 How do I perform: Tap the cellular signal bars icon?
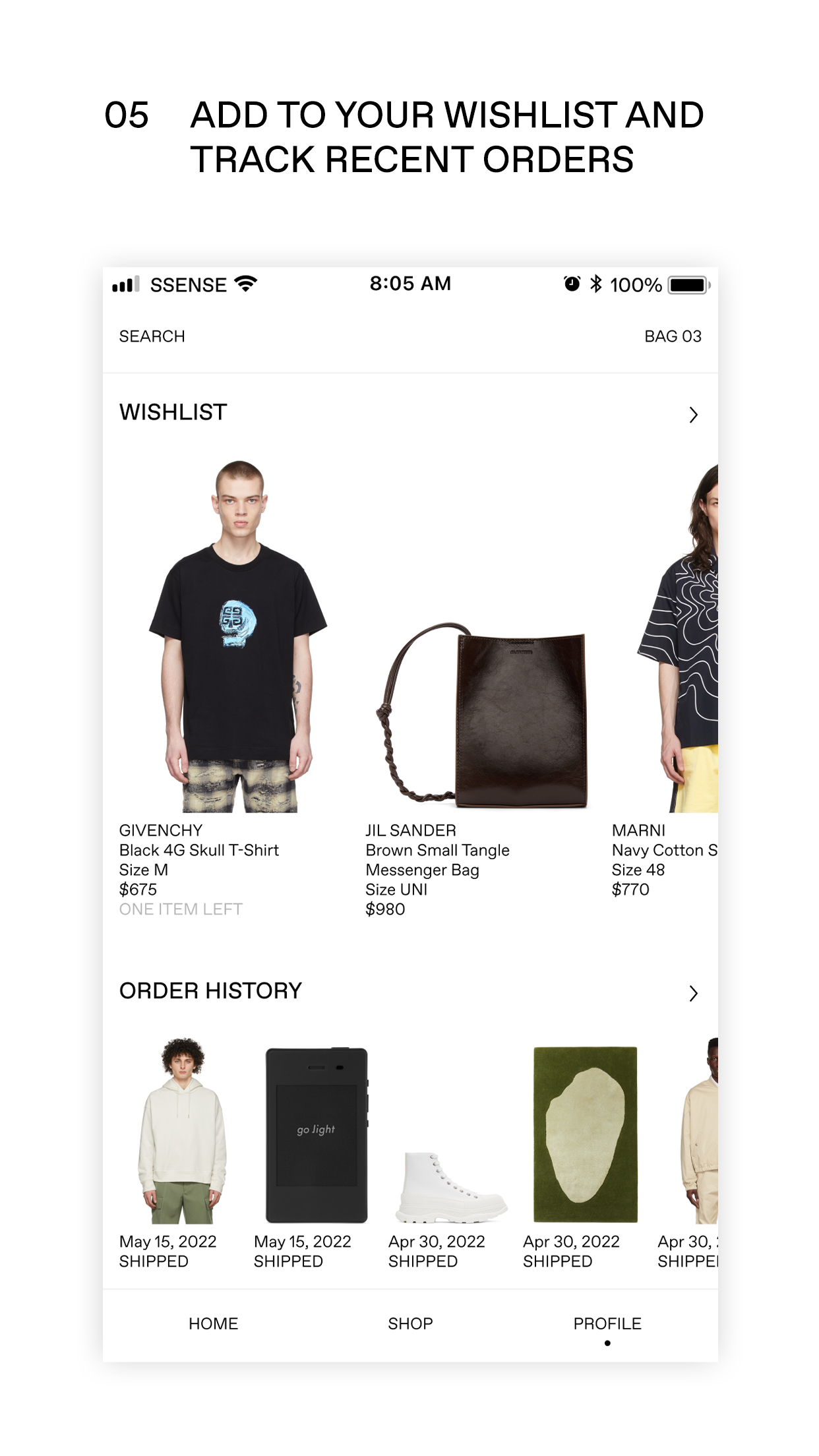[126, 284]
